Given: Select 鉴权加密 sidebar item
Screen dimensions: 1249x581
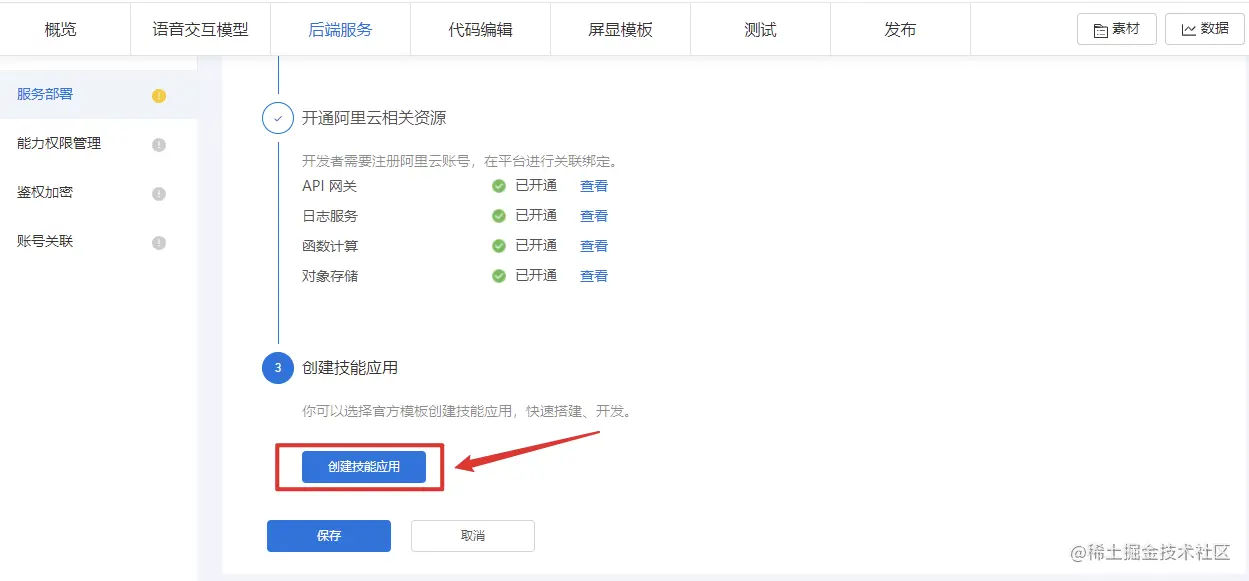Looking at the screenshot, I should (x=98, y=193).
